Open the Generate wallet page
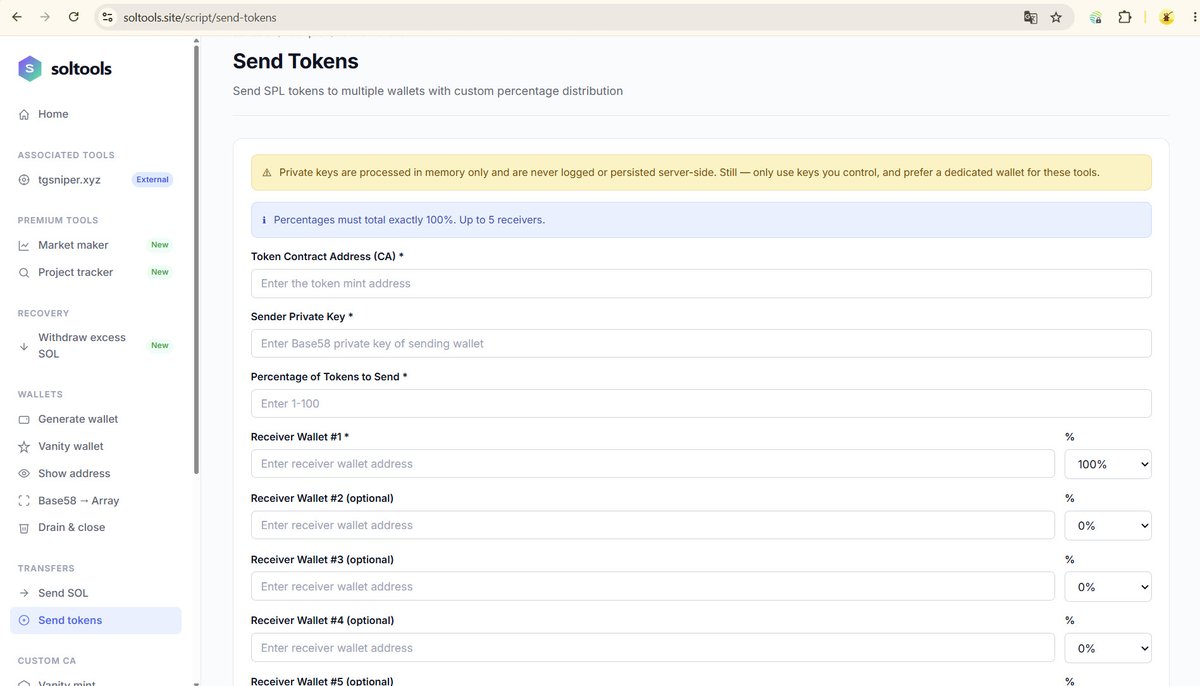1200x686 pixels. pos(96,419)
